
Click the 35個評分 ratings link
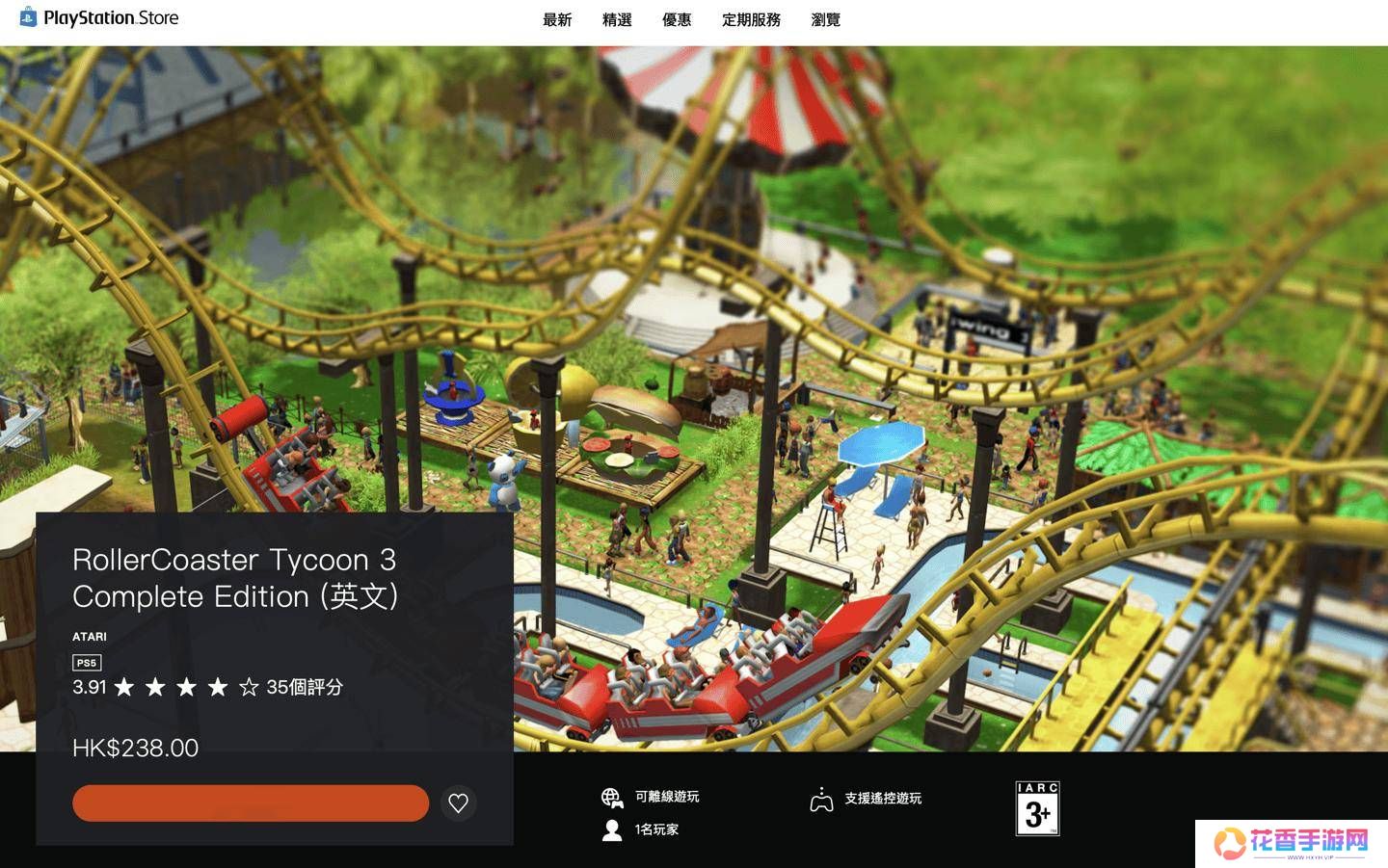[x=305, y=687]
